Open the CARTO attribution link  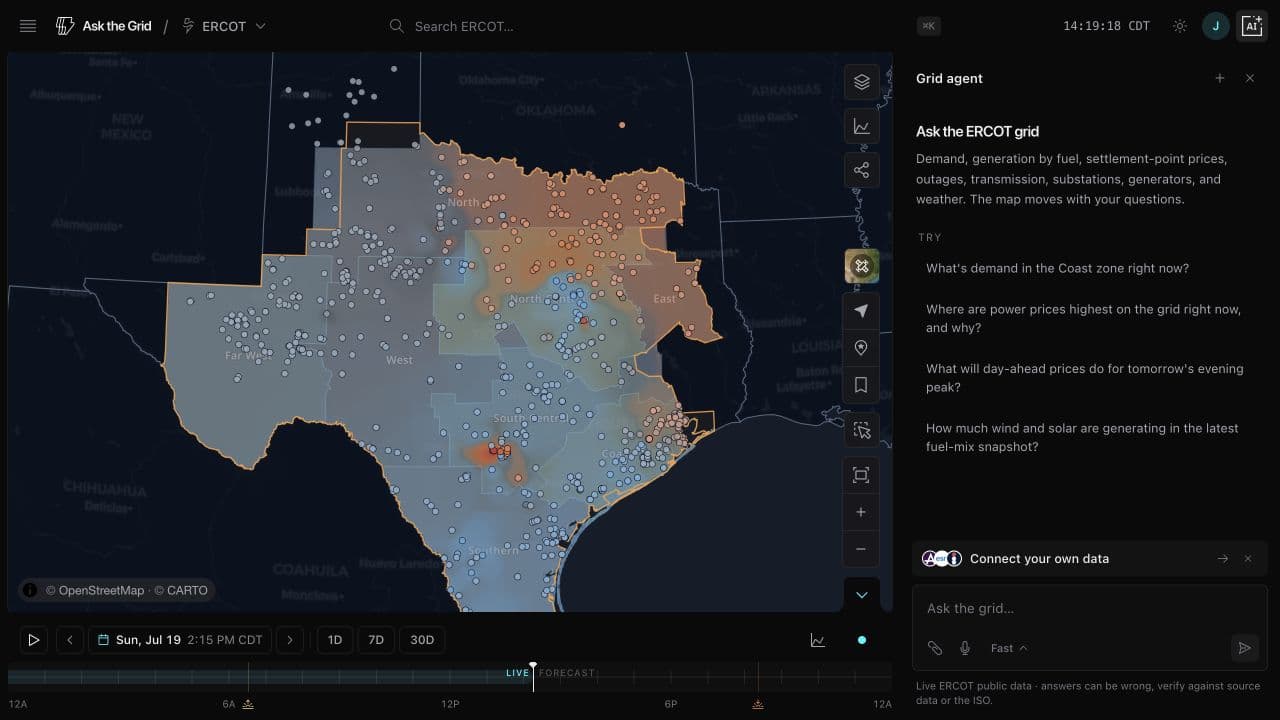(181, 590)
